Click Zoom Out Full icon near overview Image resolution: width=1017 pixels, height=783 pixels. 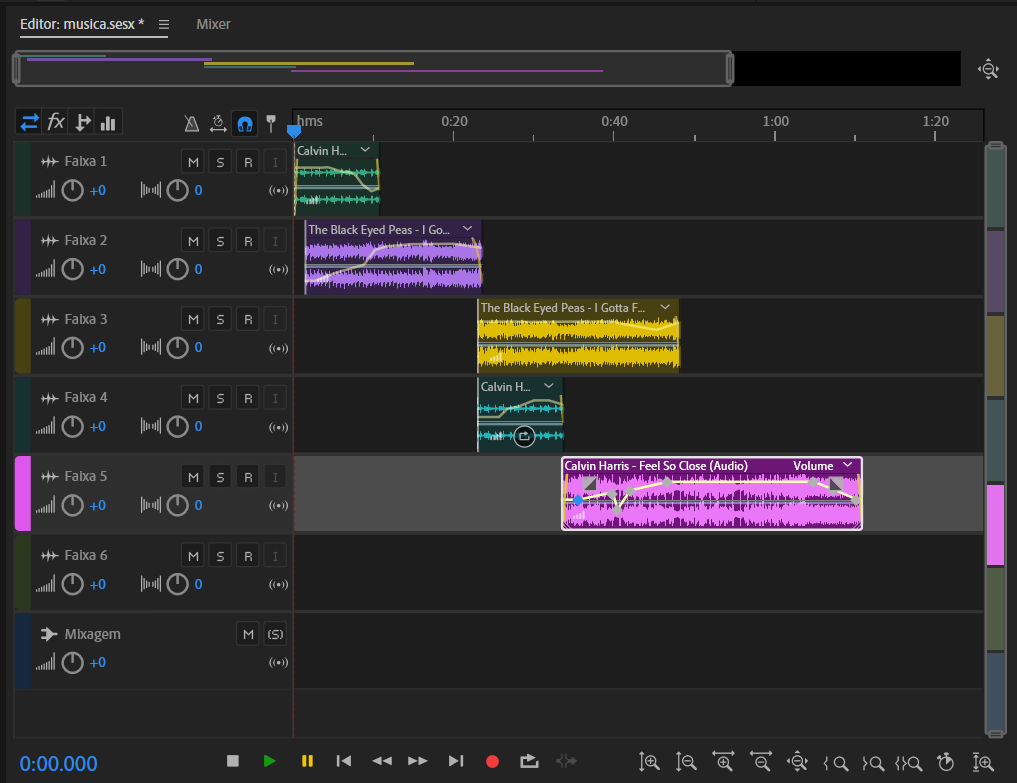[988, 69]
